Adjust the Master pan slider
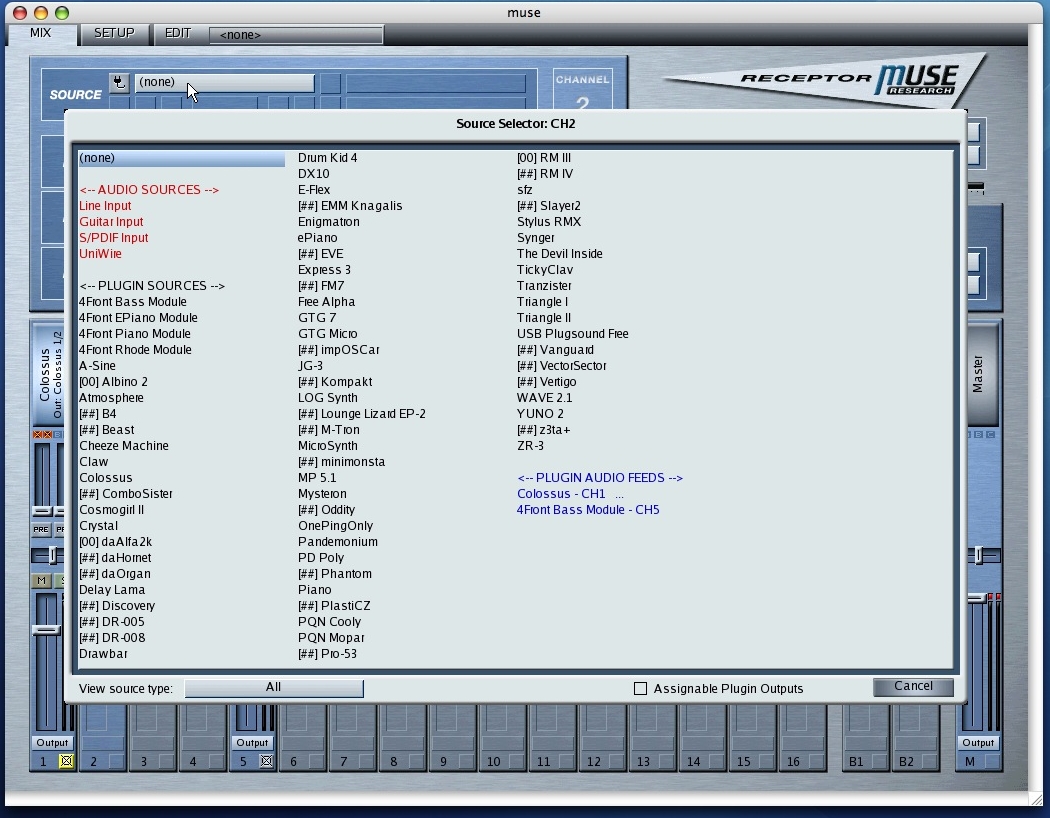 979,555
